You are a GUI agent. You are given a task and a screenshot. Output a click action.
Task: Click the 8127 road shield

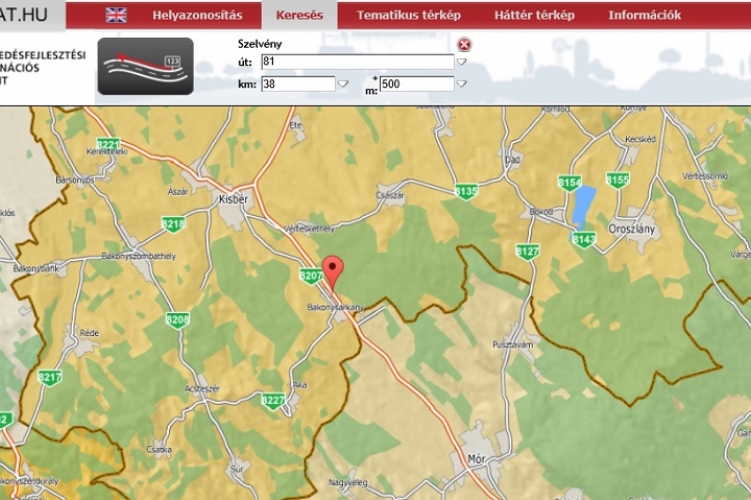point(527,251)
